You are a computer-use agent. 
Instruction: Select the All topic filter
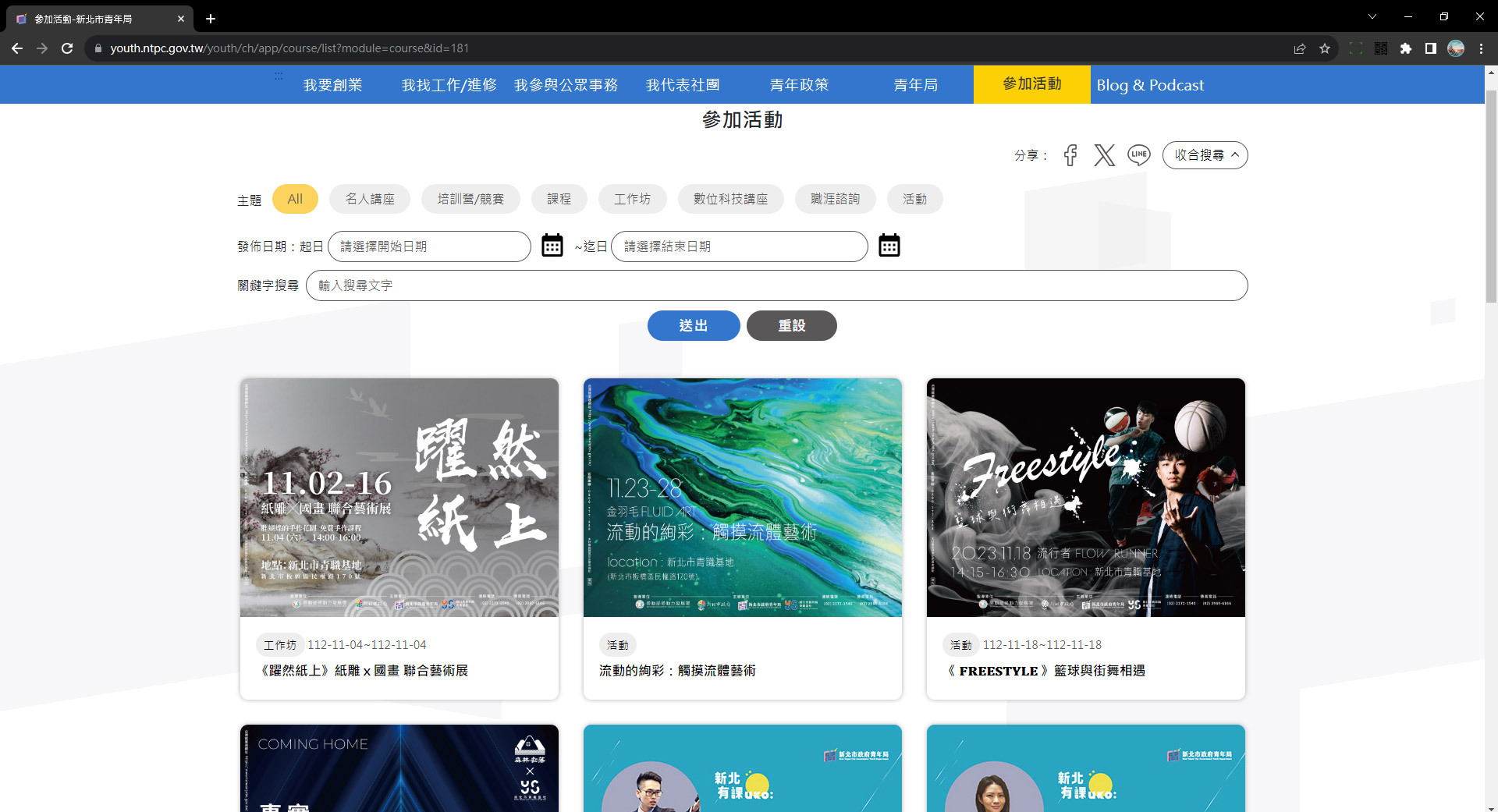click(x=295, y=199)
